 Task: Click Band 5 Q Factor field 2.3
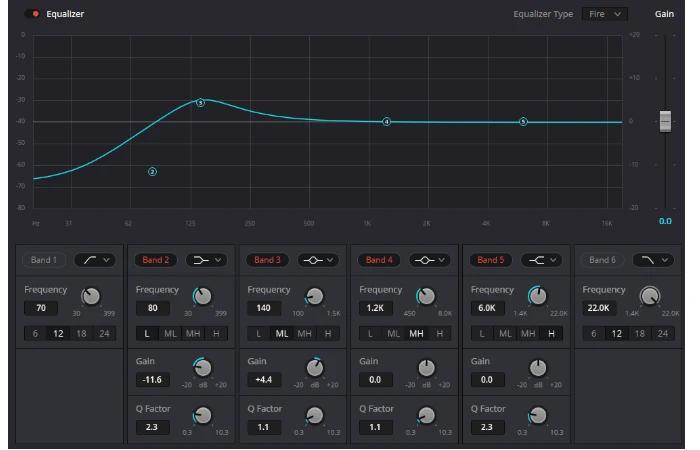pos(487,427)
